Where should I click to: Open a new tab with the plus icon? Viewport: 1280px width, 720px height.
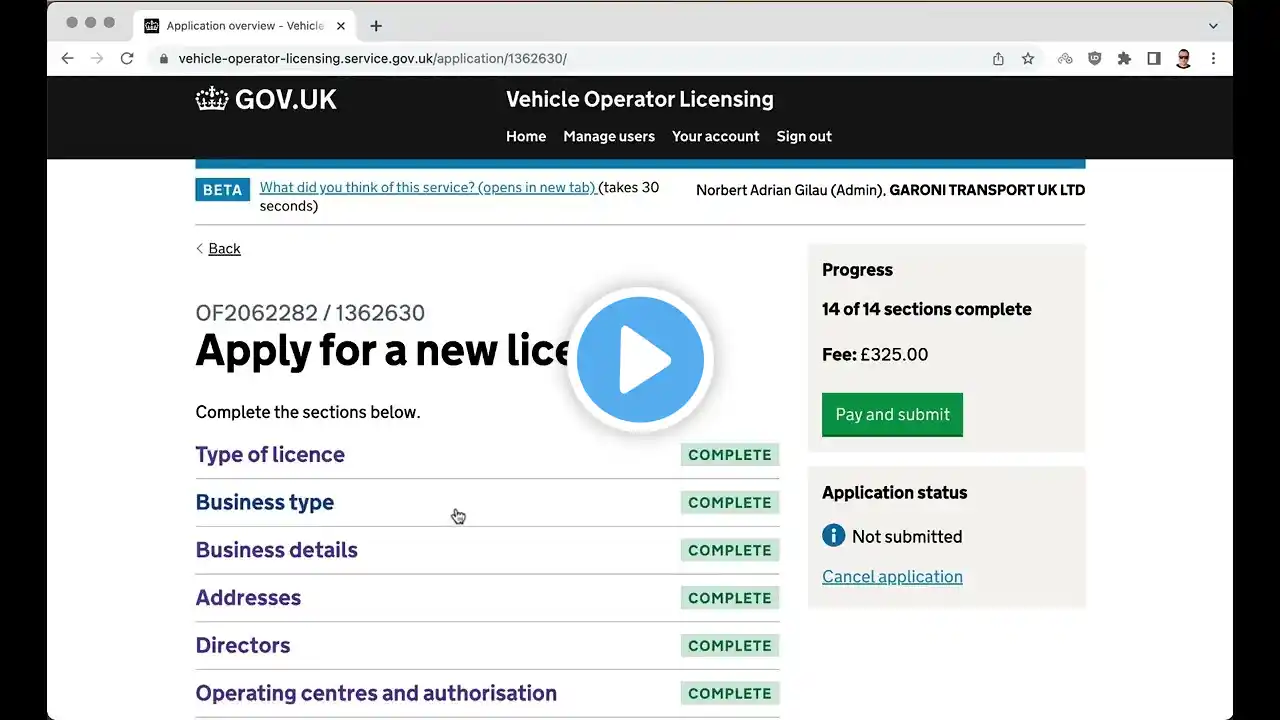[x=376, y=26]
